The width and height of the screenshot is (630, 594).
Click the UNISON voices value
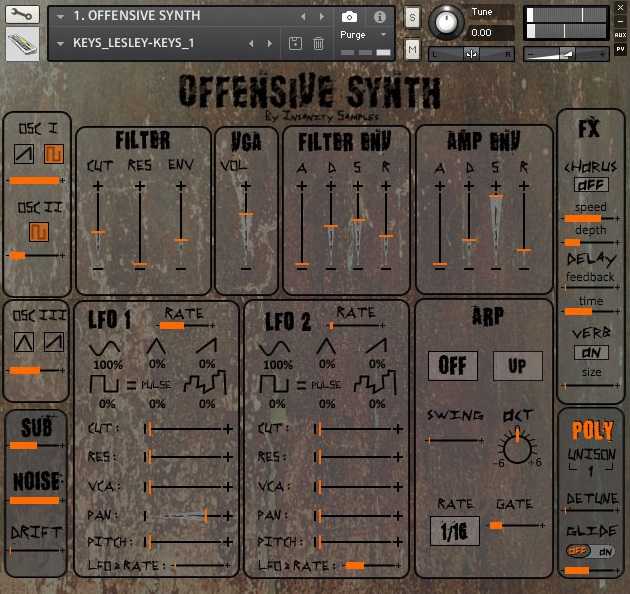(x=591, y=470)
